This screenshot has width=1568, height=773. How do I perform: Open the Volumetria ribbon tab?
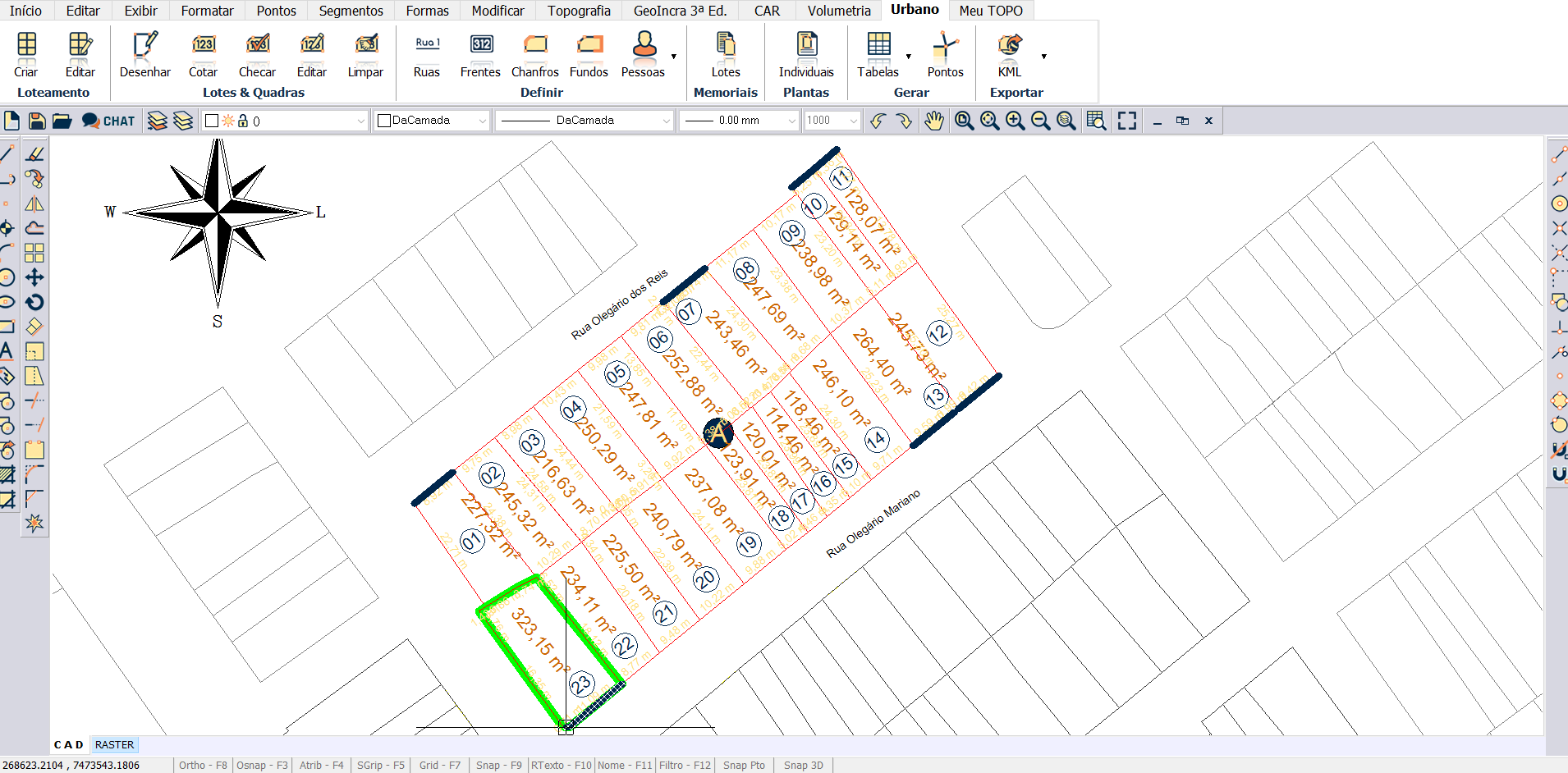pyautogui.click(x=838, y=11)
